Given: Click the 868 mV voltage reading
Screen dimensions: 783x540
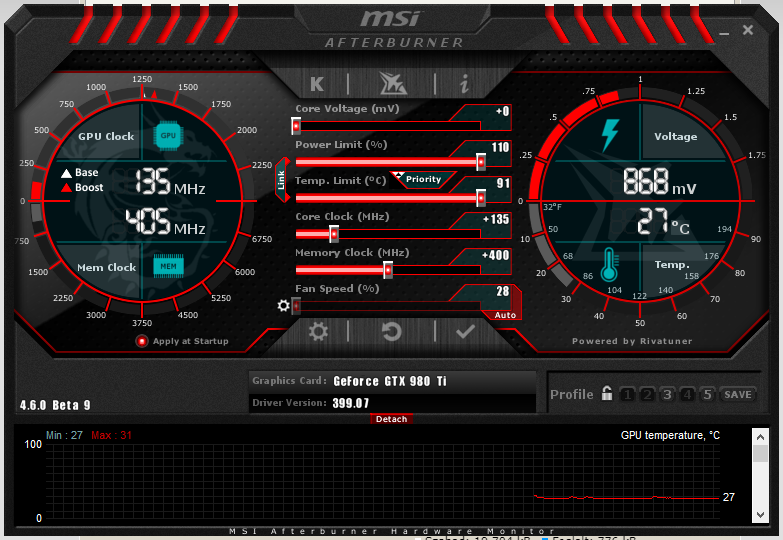Looking at the screenshot, I should 659,181.
